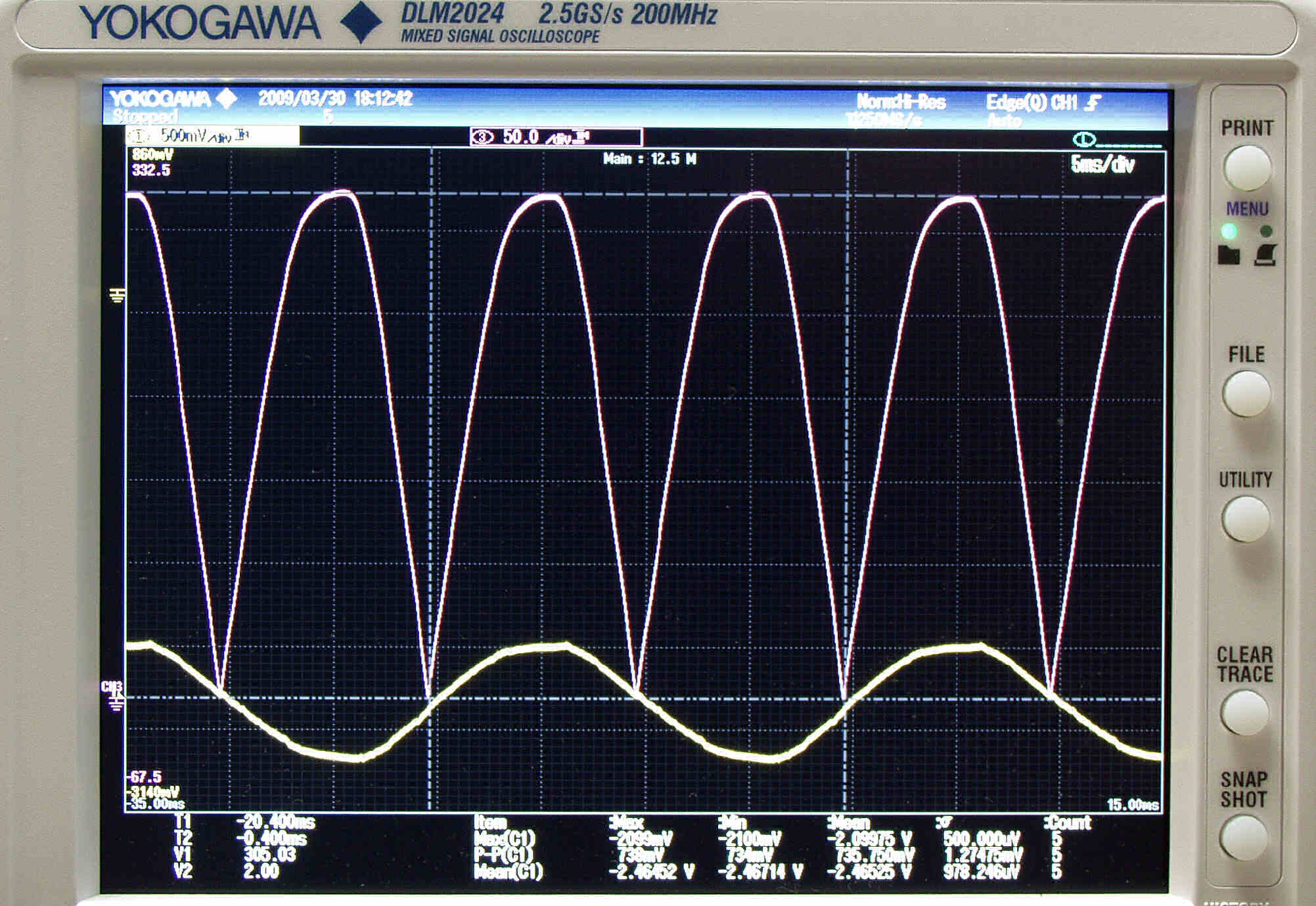
Task: Click the trigger position indicator above the timebase
Action: pyautogui.click(x=1084, y=139)
